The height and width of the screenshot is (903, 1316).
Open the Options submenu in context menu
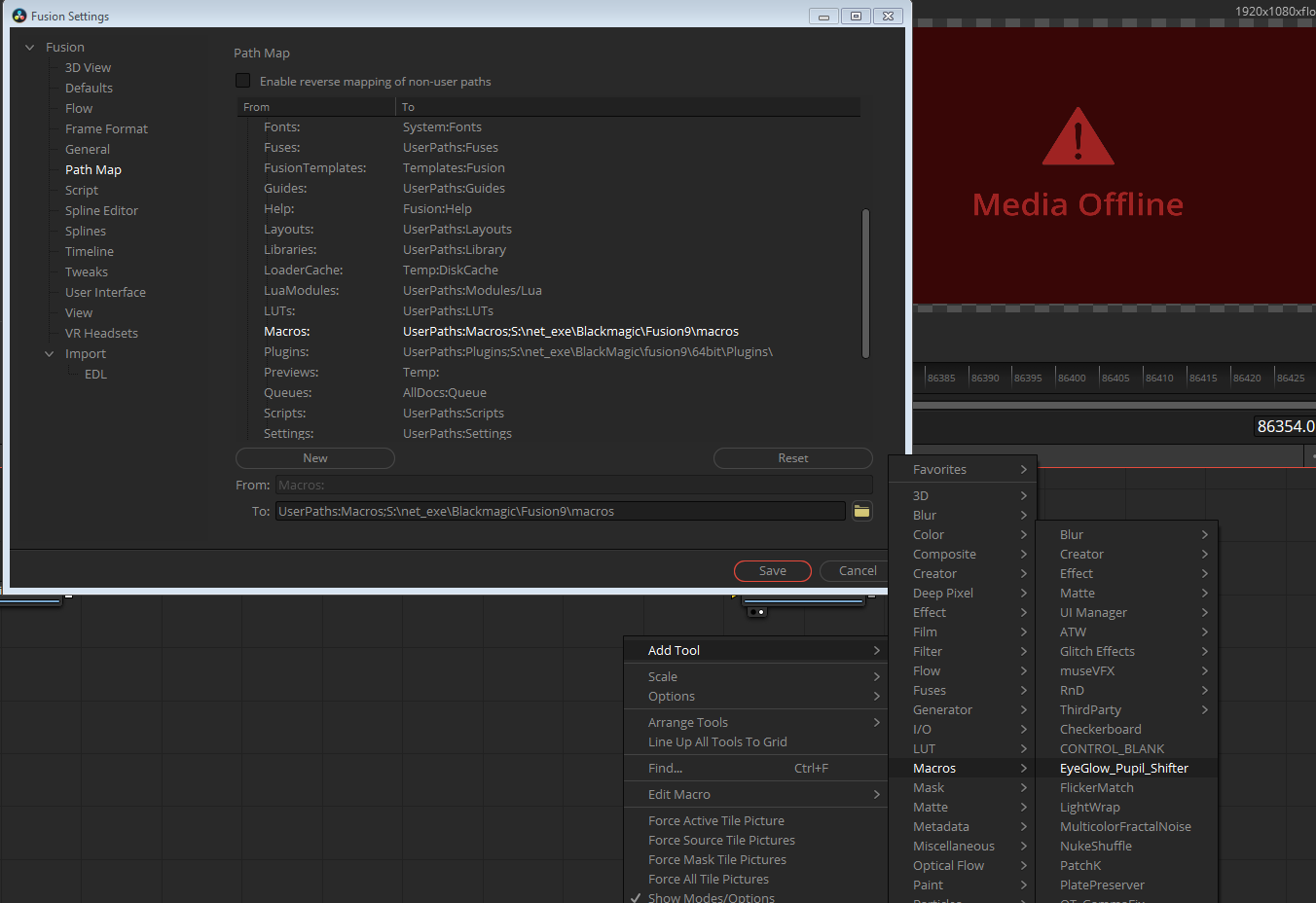(755, 696)
